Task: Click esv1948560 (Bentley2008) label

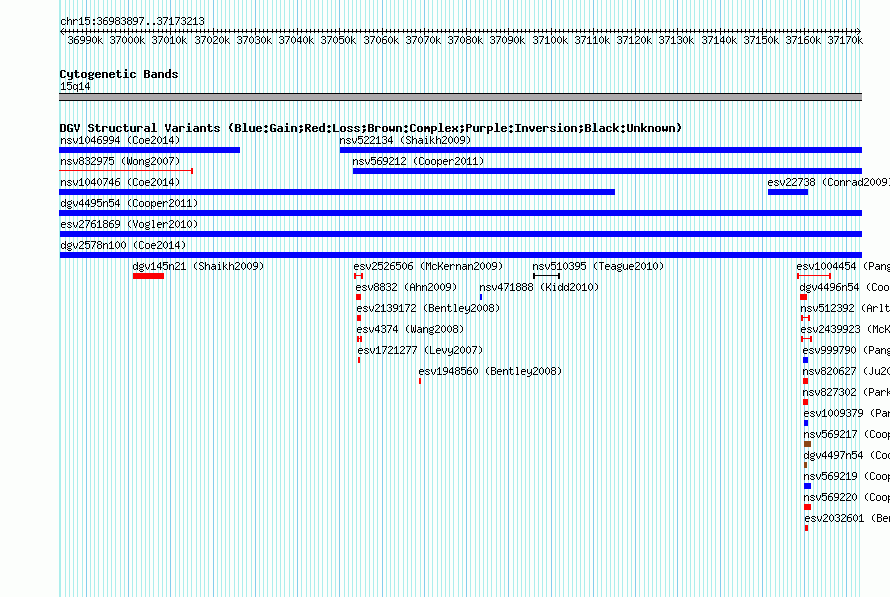Action: (490, 371)
